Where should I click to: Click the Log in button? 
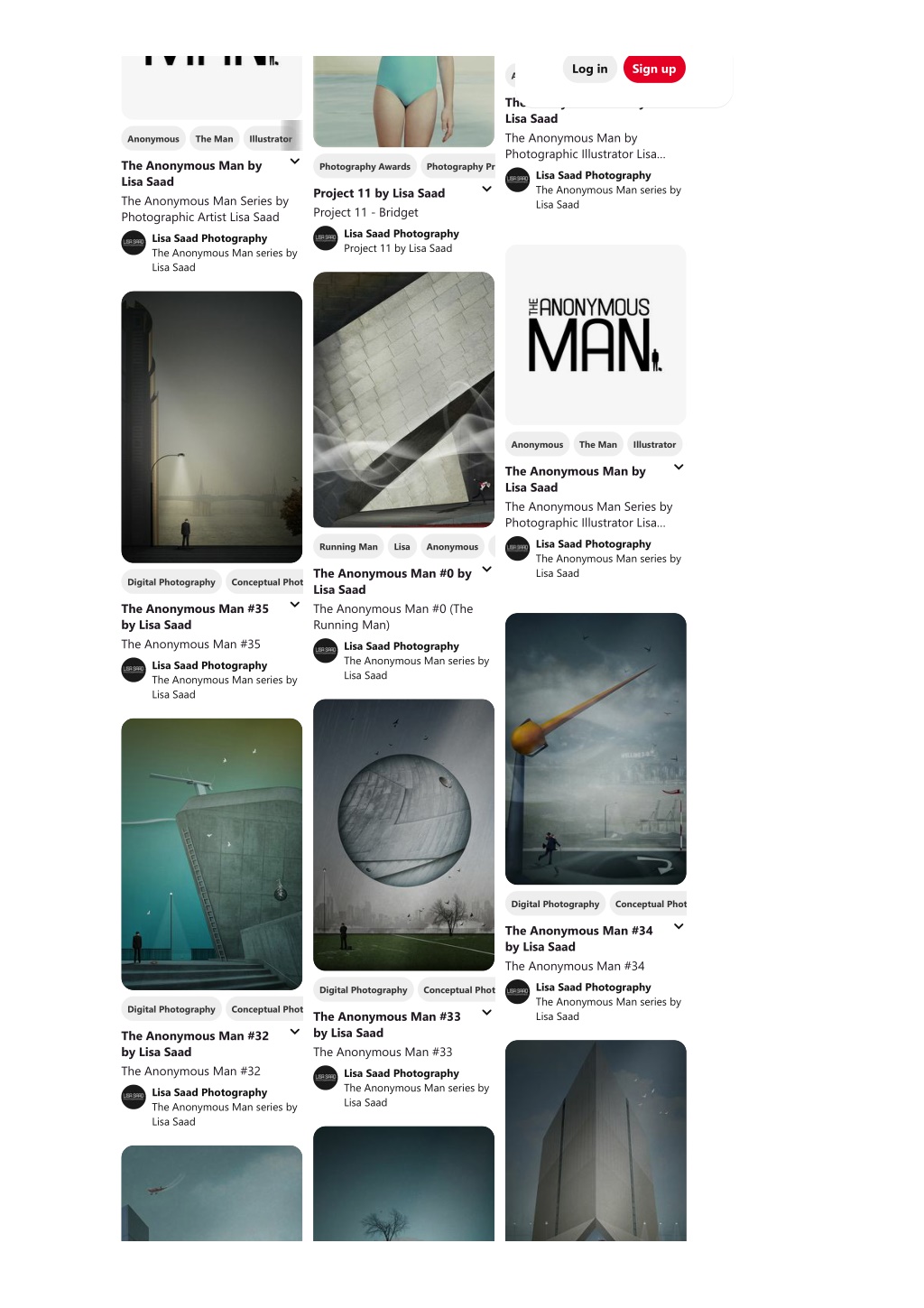(x=589, y=69)
